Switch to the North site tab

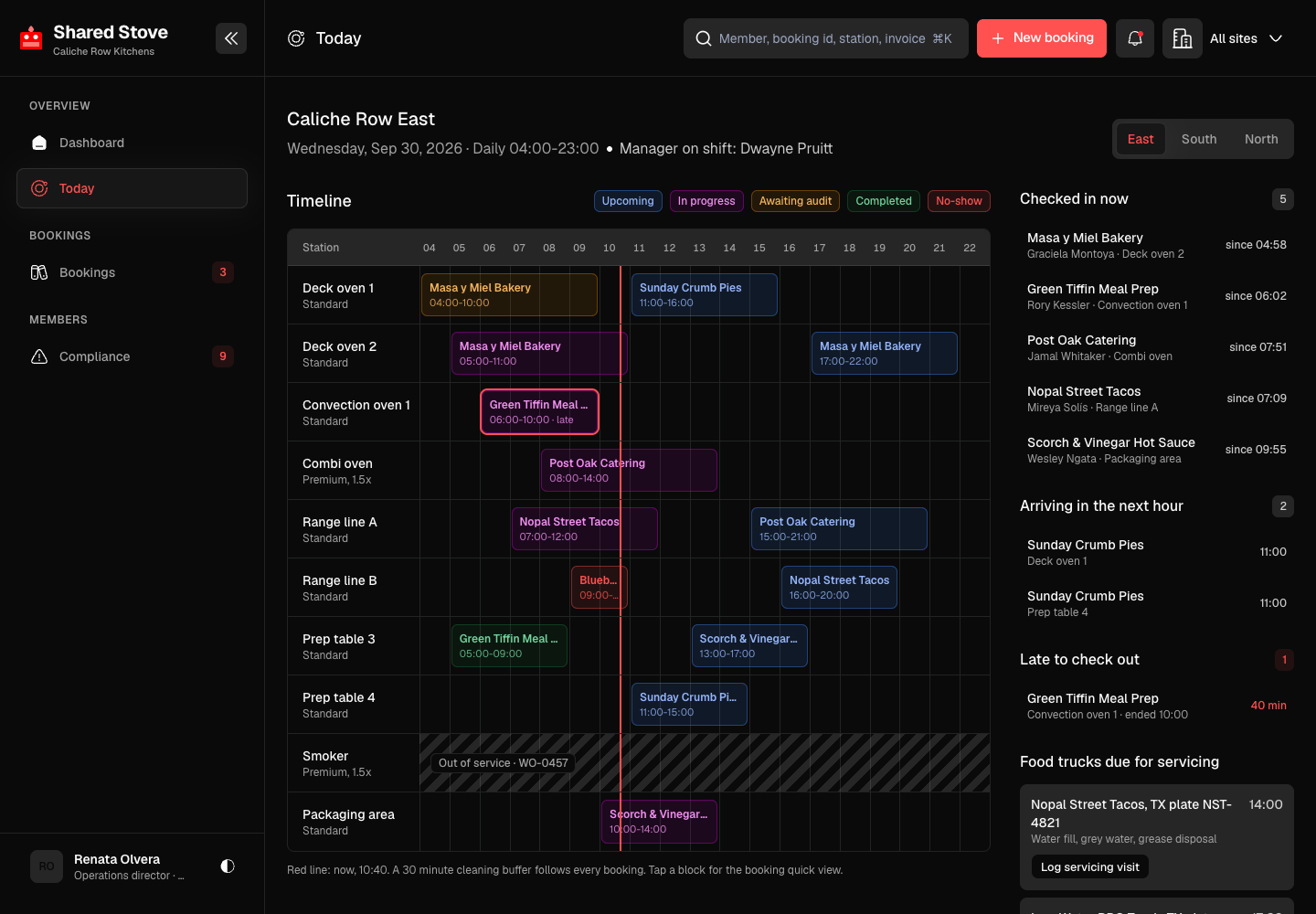[x=1261, y=139]
